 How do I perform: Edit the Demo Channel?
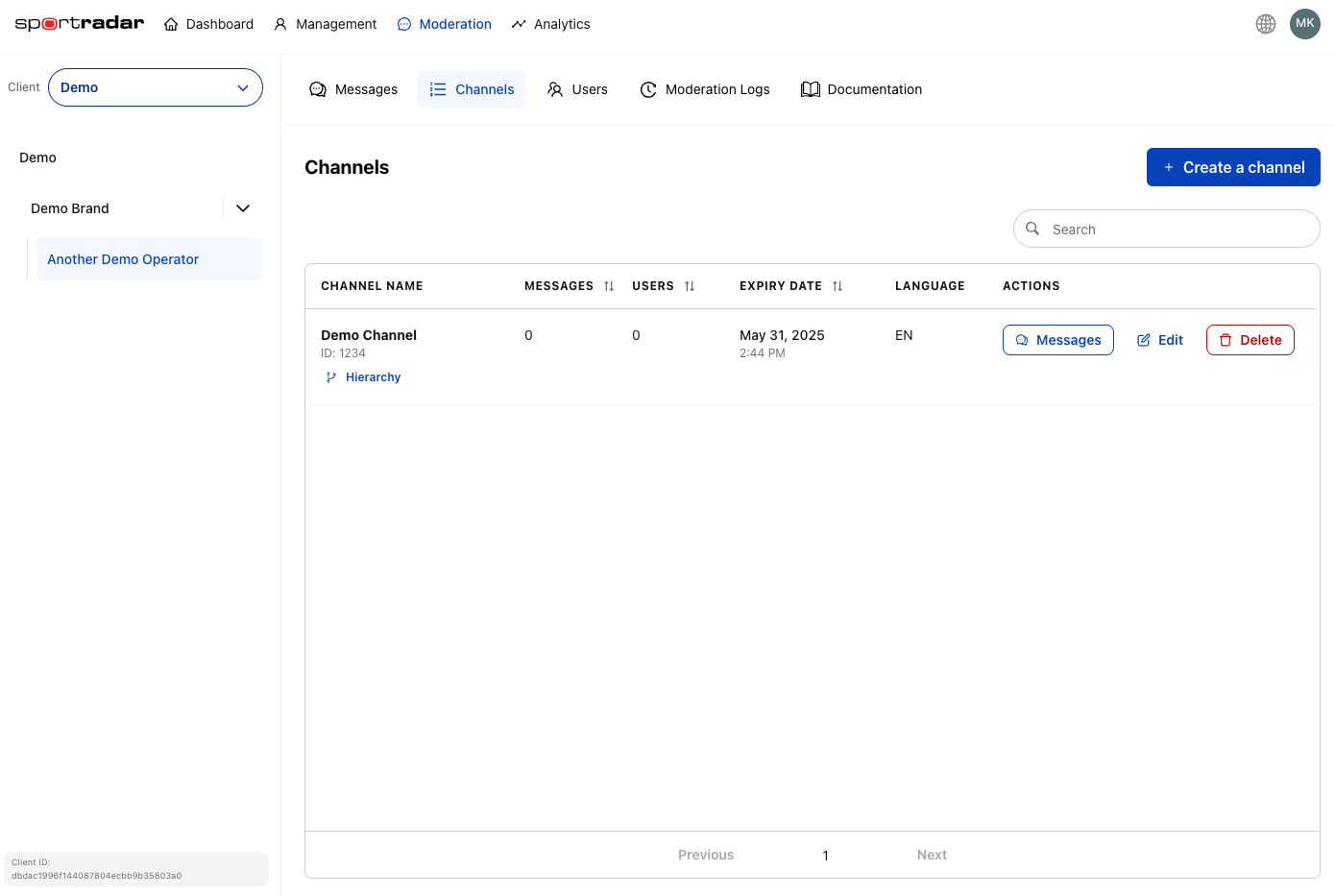[x=1160, y=340]
